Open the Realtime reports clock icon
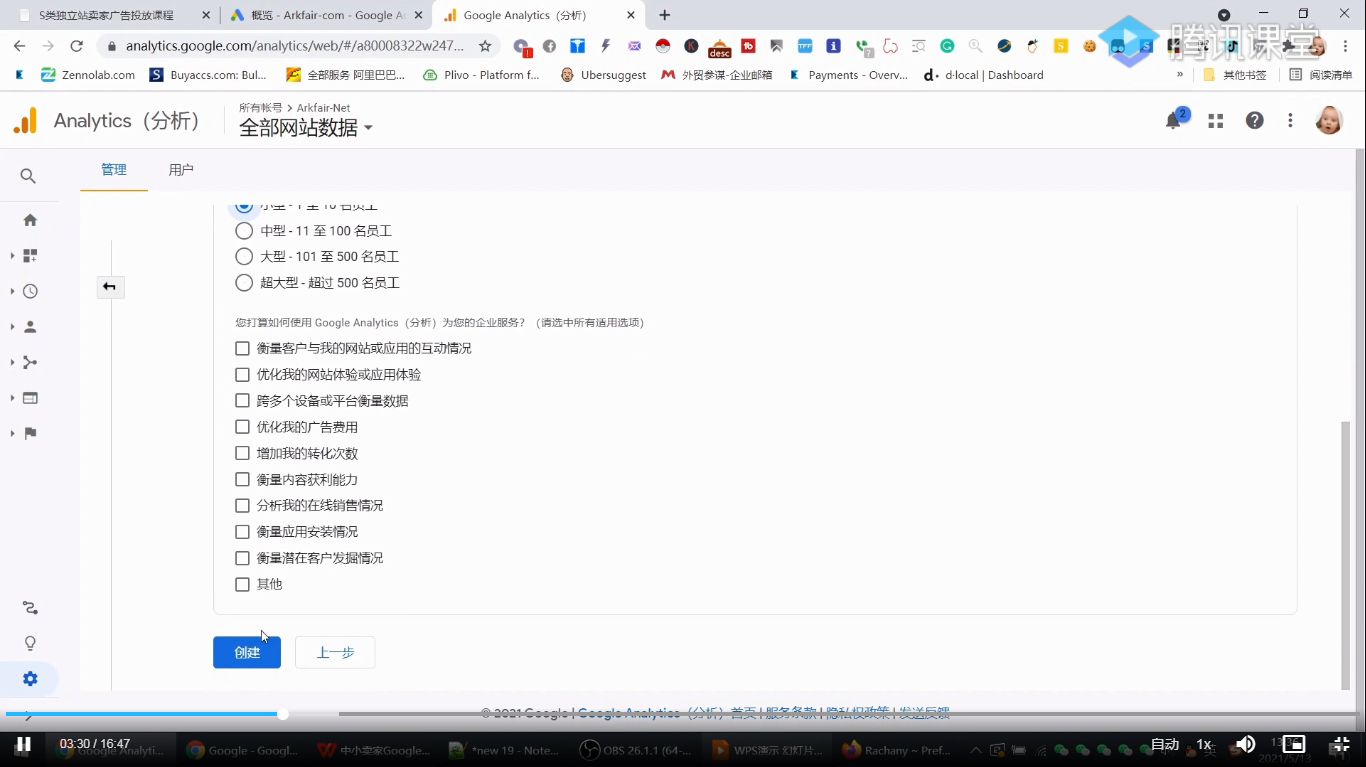1366x767 pixels. [30, 290]
